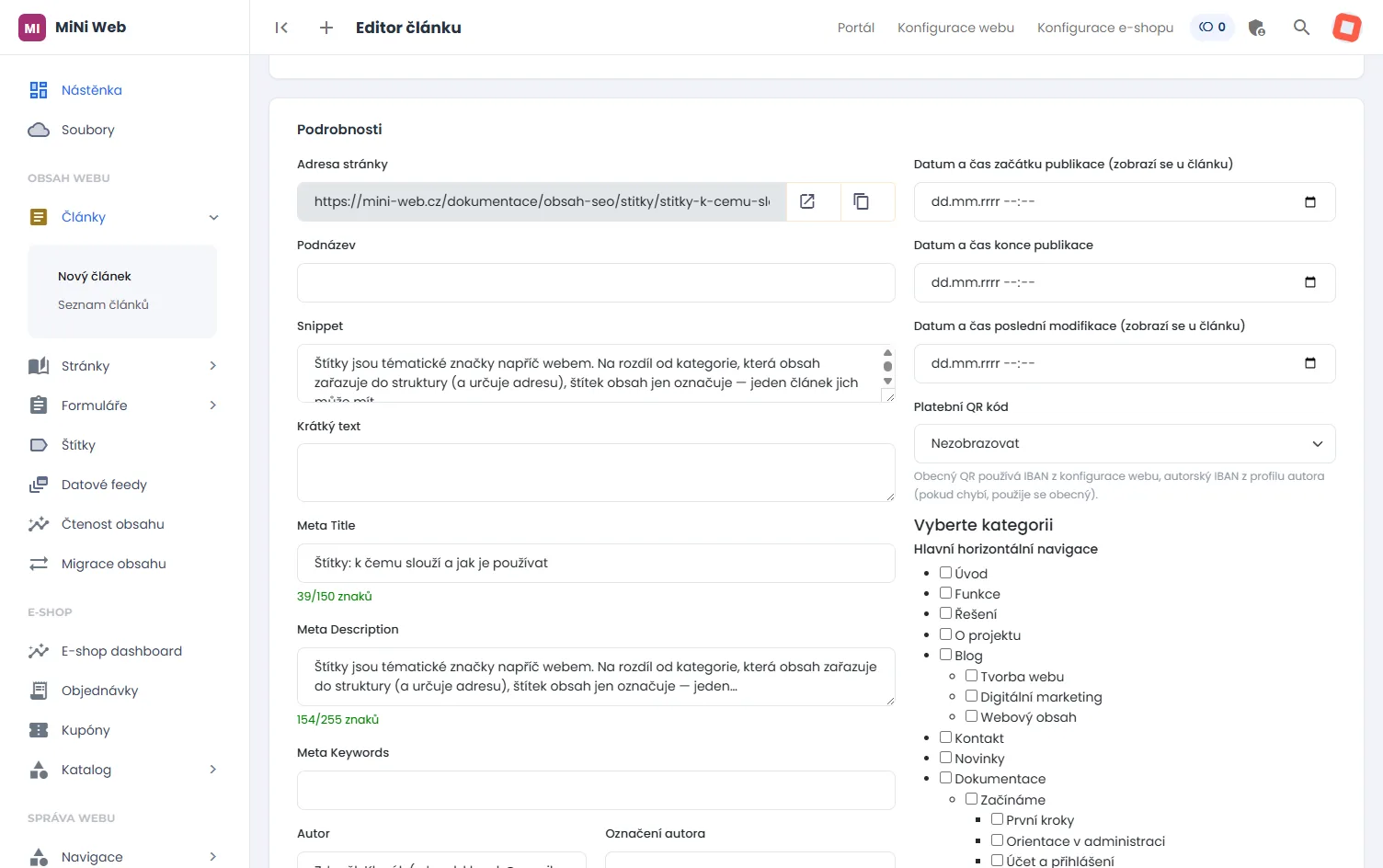Click the plus icon in header
The image size is (1383, 868).
pos(326,28)
